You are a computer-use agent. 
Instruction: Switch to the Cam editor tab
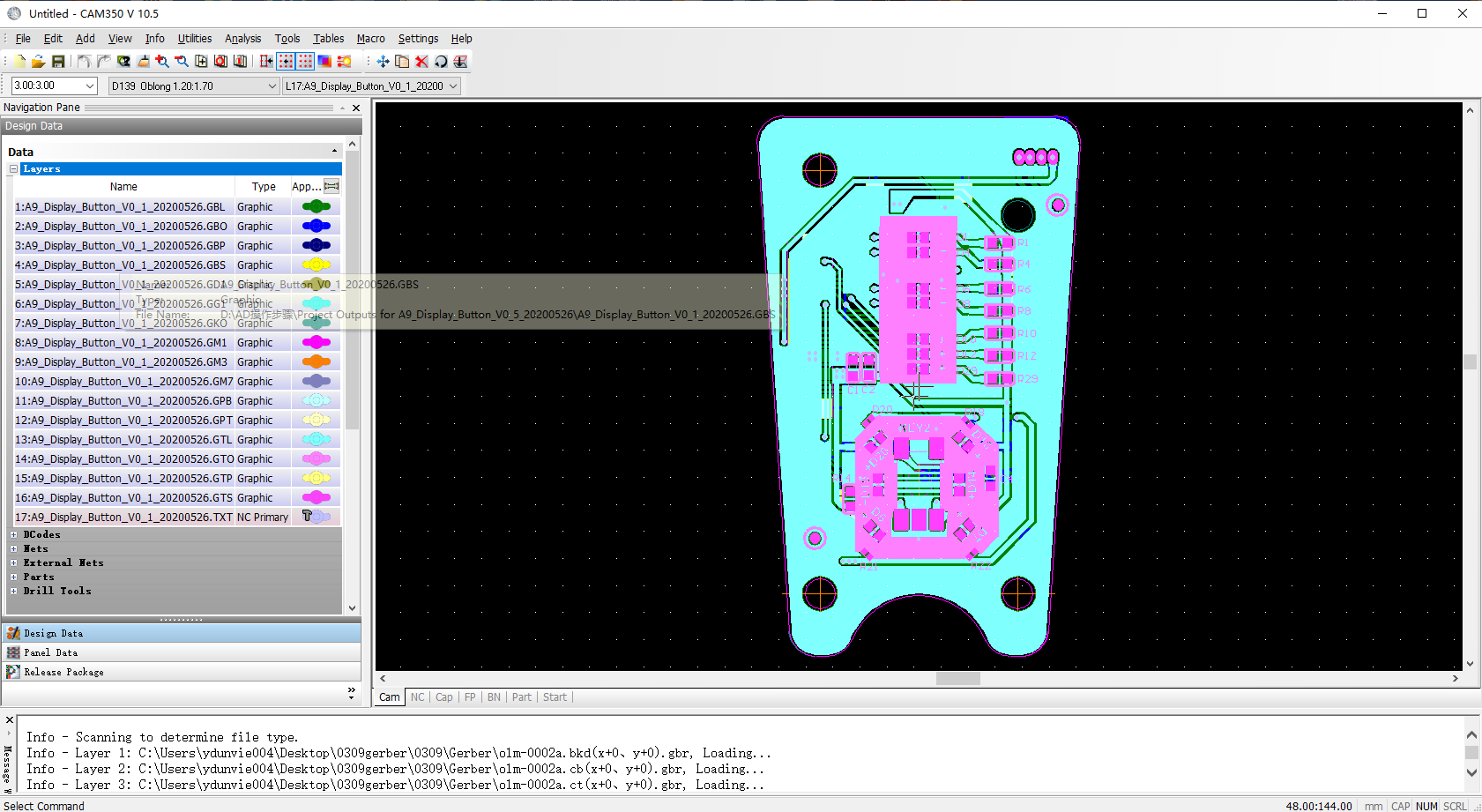pos(390,697)
